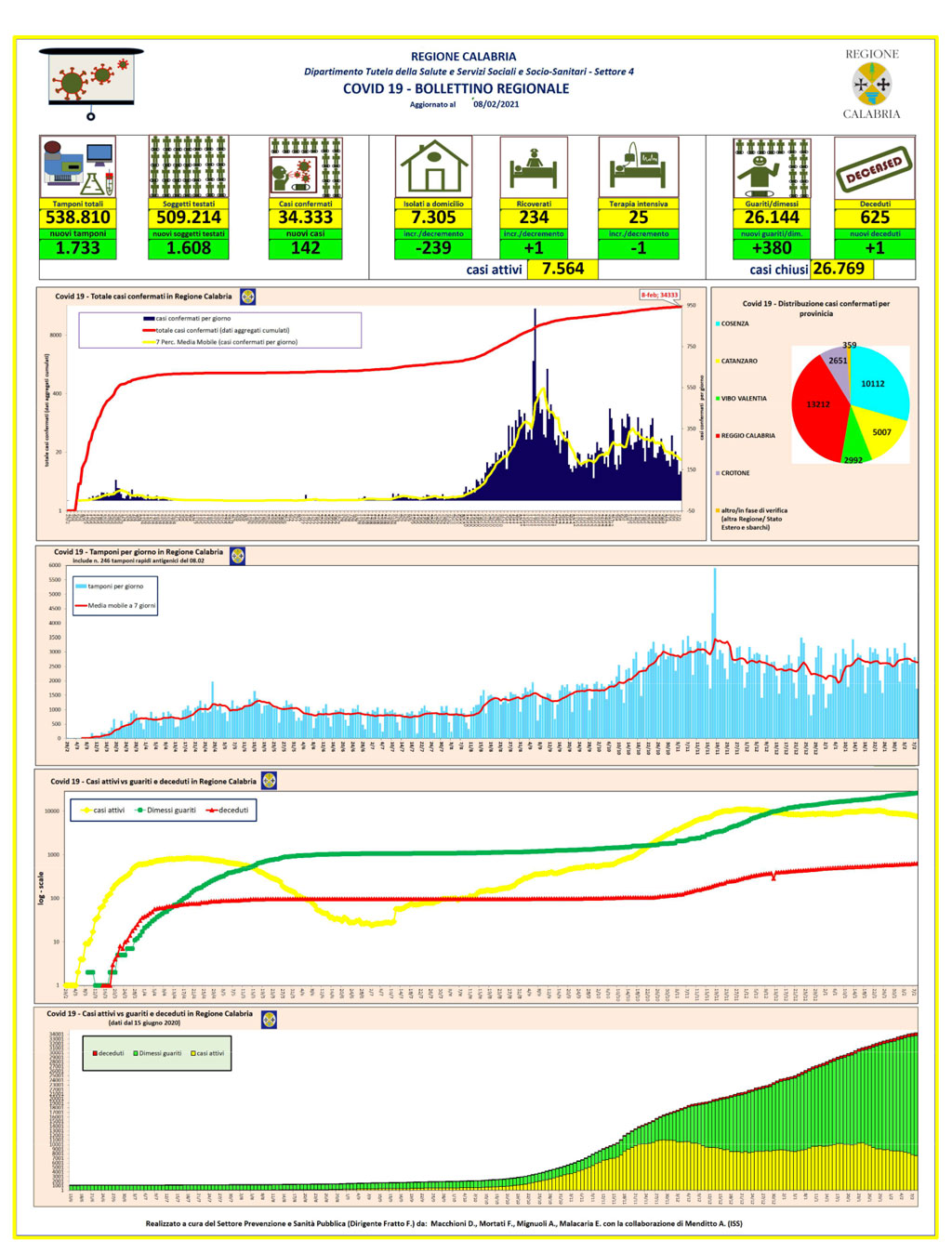Click the tamponi per giorno legend item
952x1253 pixels.
[x=111, y=587]
